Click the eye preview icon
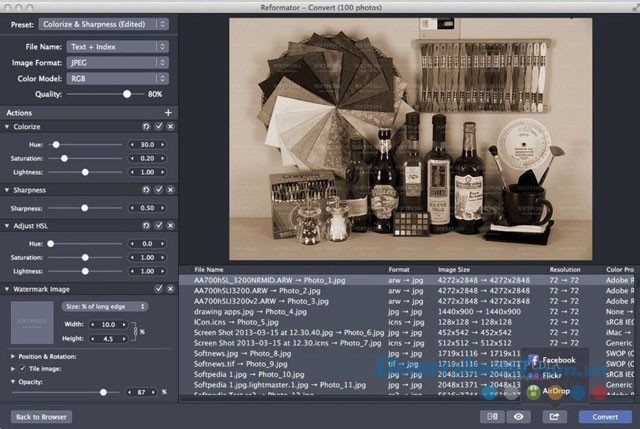The width and height of the screenshot is (640, 429). pos(519,416)
